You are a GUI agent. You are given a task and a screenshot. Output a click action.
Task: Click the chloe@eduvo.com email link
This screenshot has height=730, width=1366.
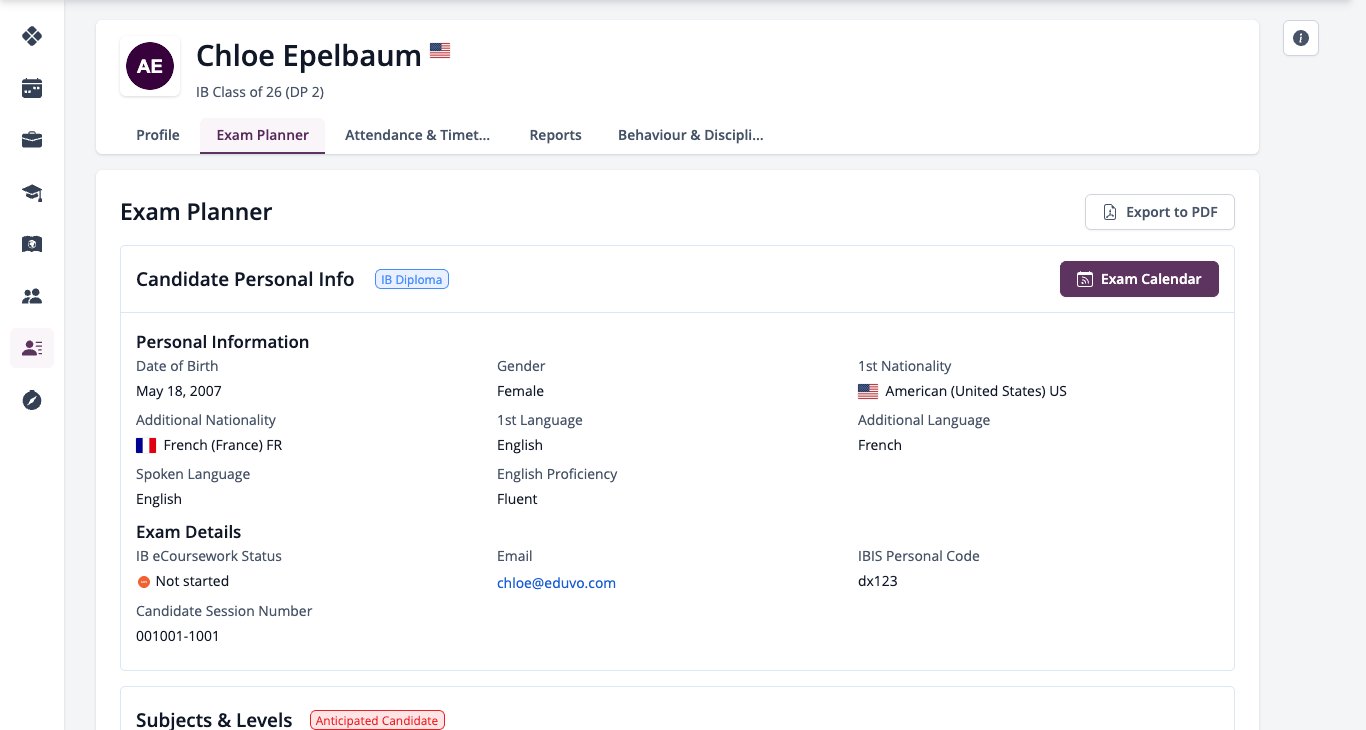(556, 583)
